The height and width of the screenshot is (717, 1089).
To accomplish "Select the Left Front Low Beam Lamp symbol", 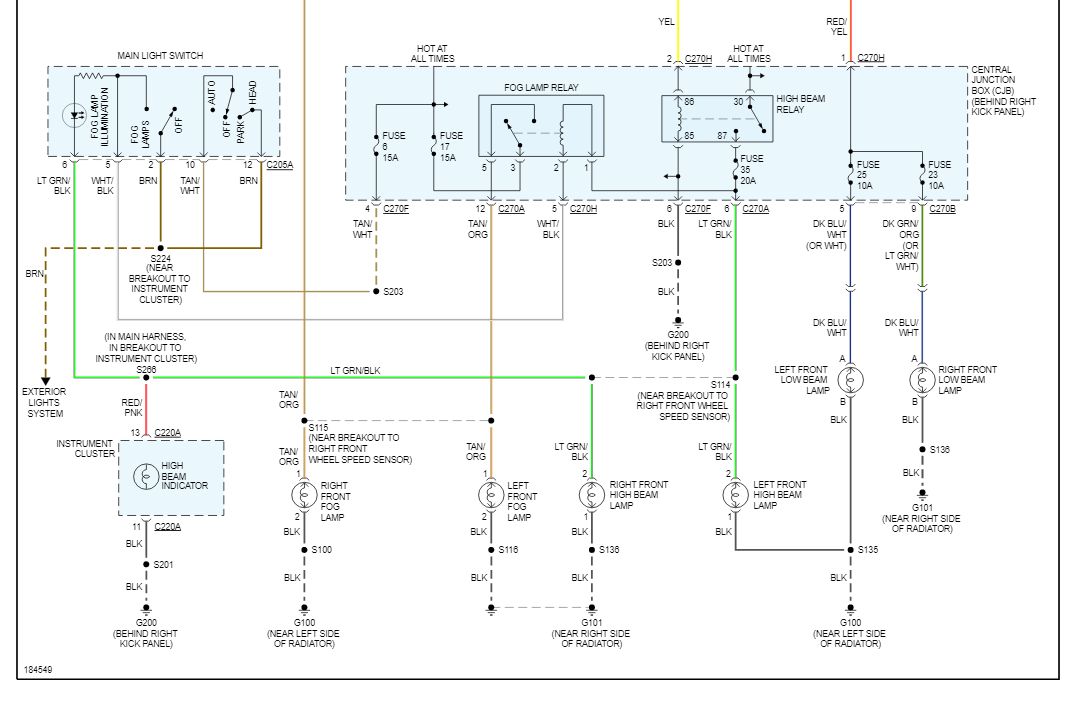I will 850,380.
